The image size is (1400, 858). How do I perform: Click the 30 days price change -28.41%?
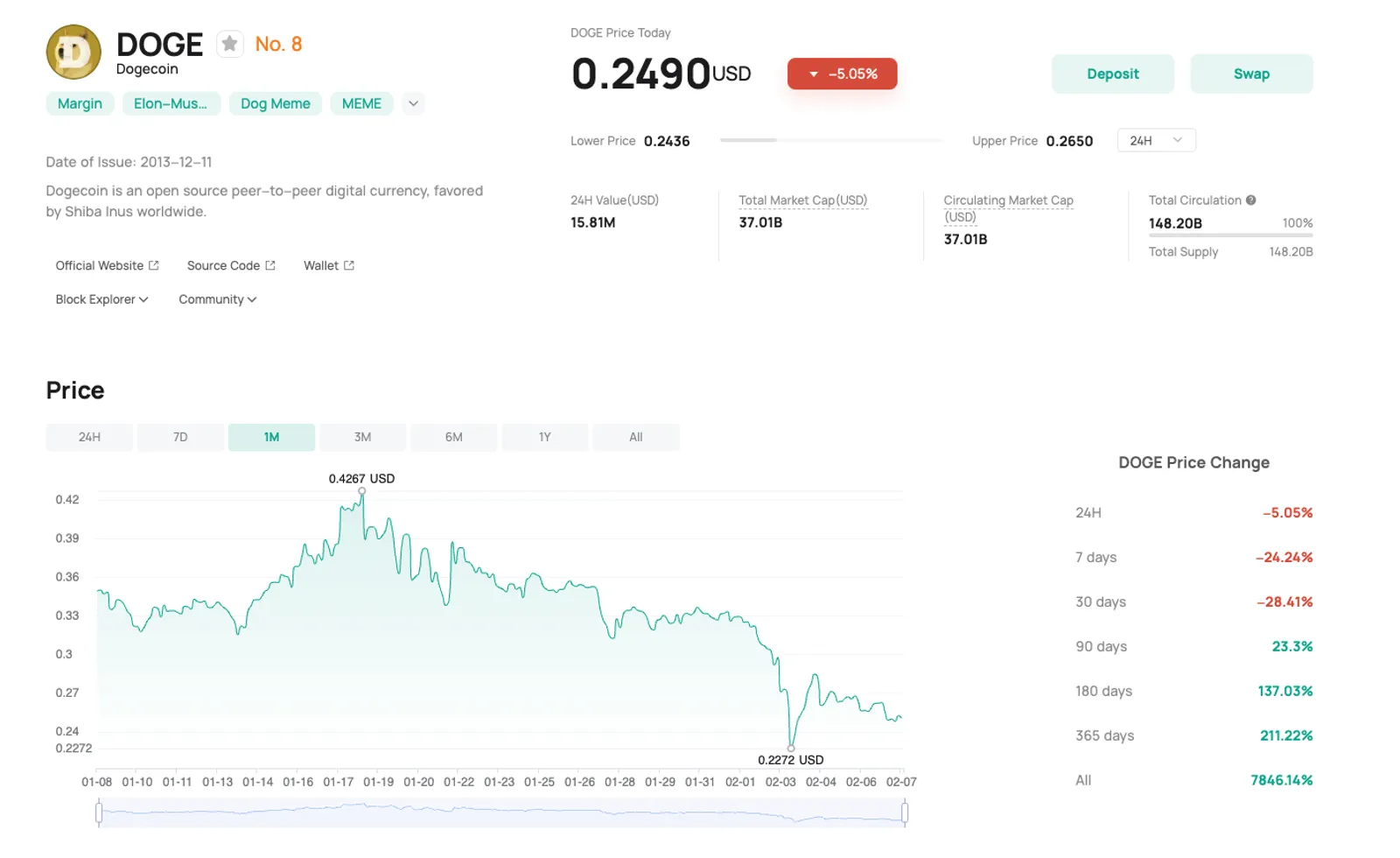pyautogui.click(x=1284, y=601)
